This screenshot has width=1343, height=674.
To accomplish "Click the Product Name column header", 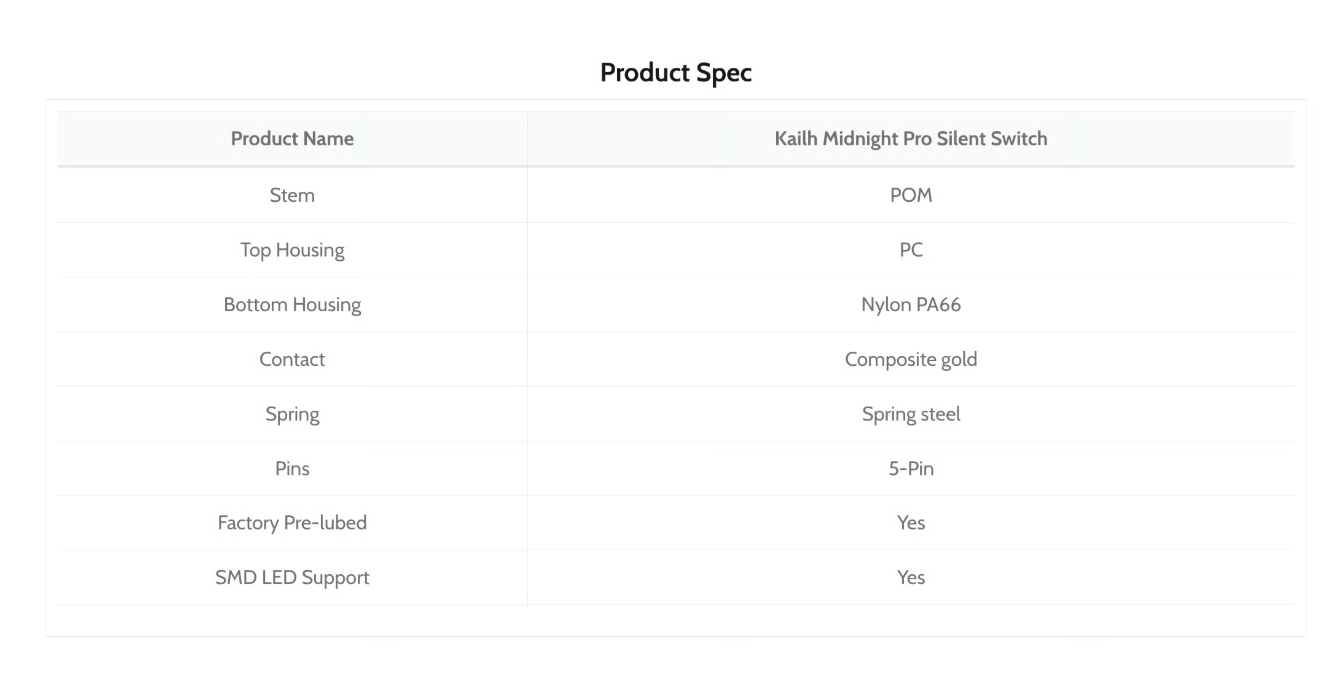I will pyautogui.click(x=292, y=139).
